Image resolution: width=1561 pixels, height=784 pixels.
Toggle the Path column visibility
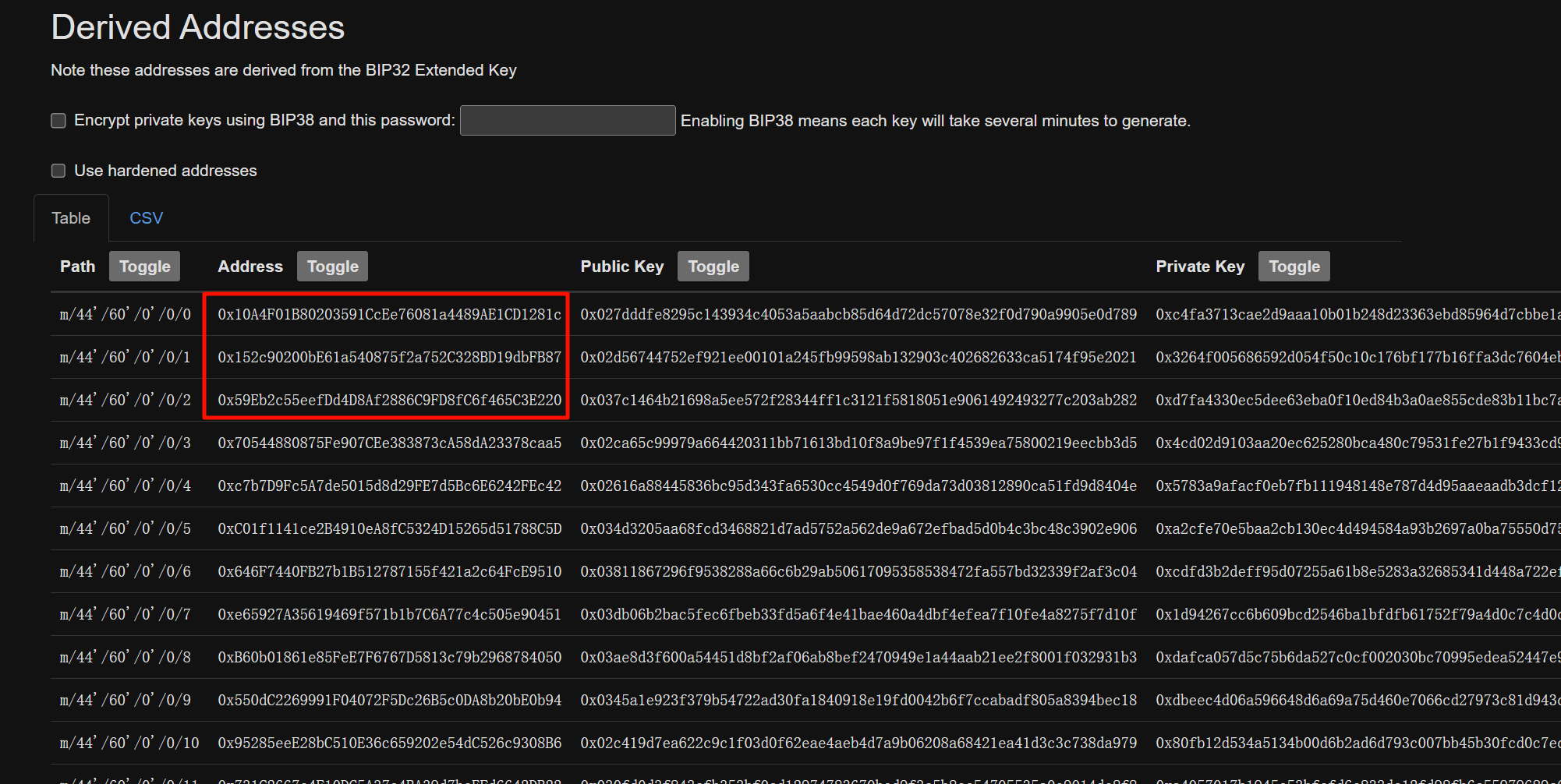pos(144,267)
